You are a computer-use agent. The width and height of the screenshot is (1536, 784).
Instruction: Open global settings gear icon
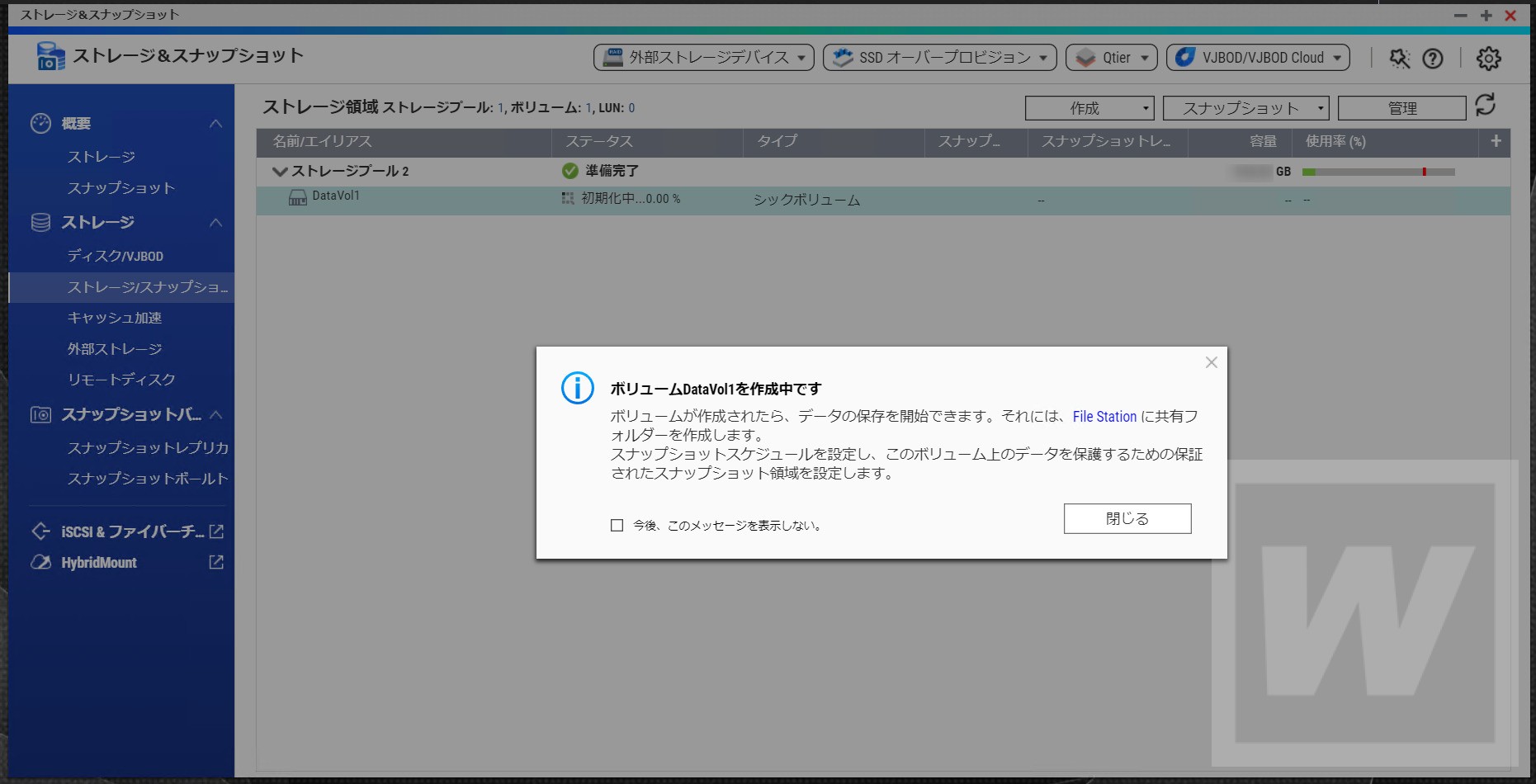[1489, 58]
